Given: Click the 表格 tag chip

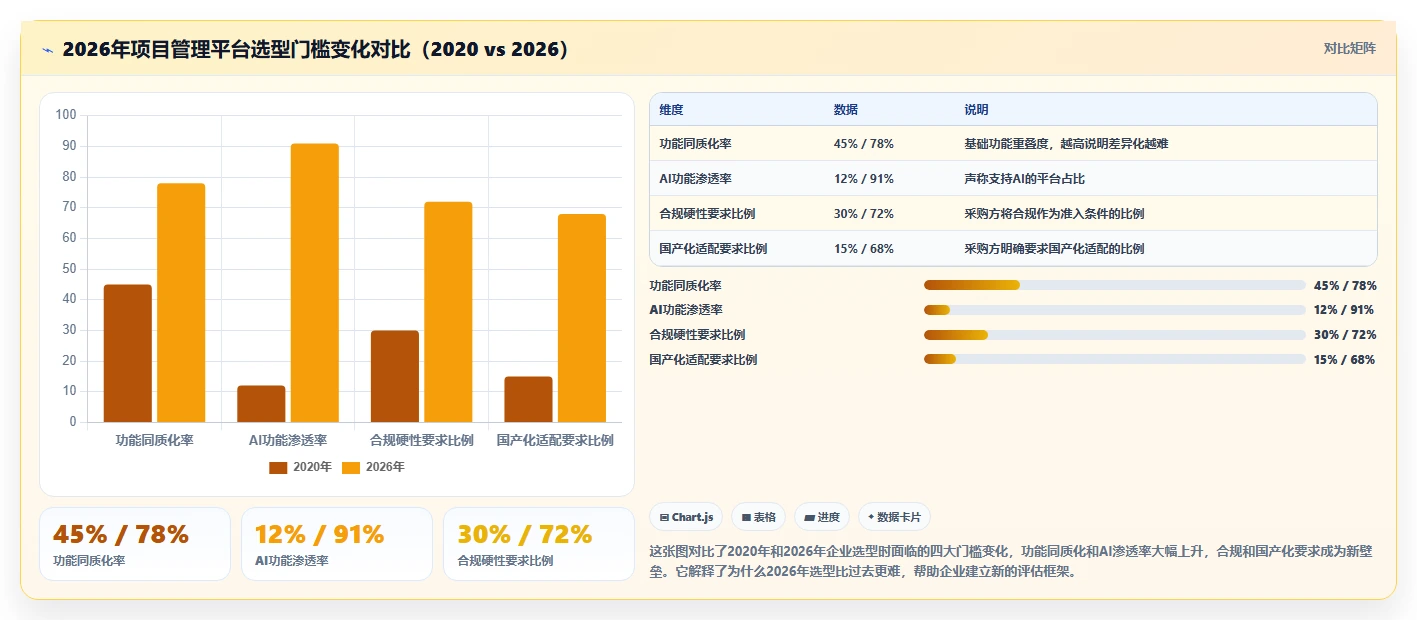Looking at the screenshot, I should click(x=760, y=517).
